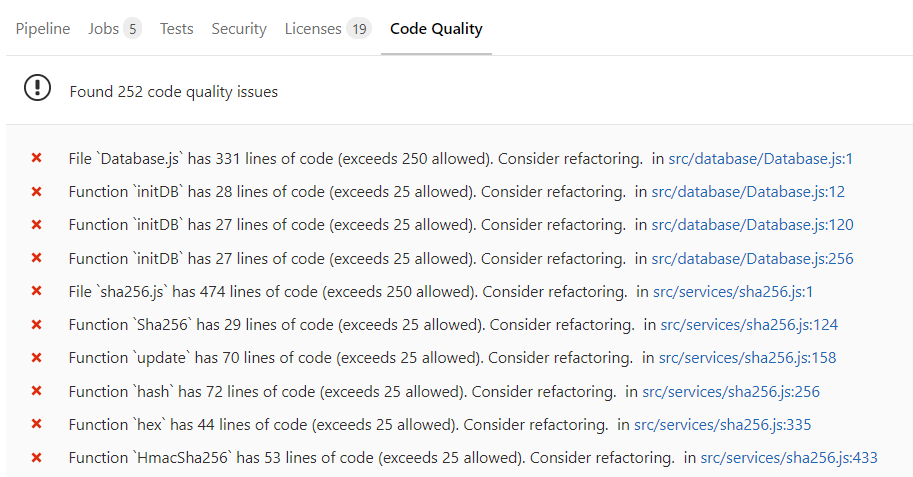Open link src/services/sha256.js:158
This screenshot has width=913, height=477.
tap(748, 357)
